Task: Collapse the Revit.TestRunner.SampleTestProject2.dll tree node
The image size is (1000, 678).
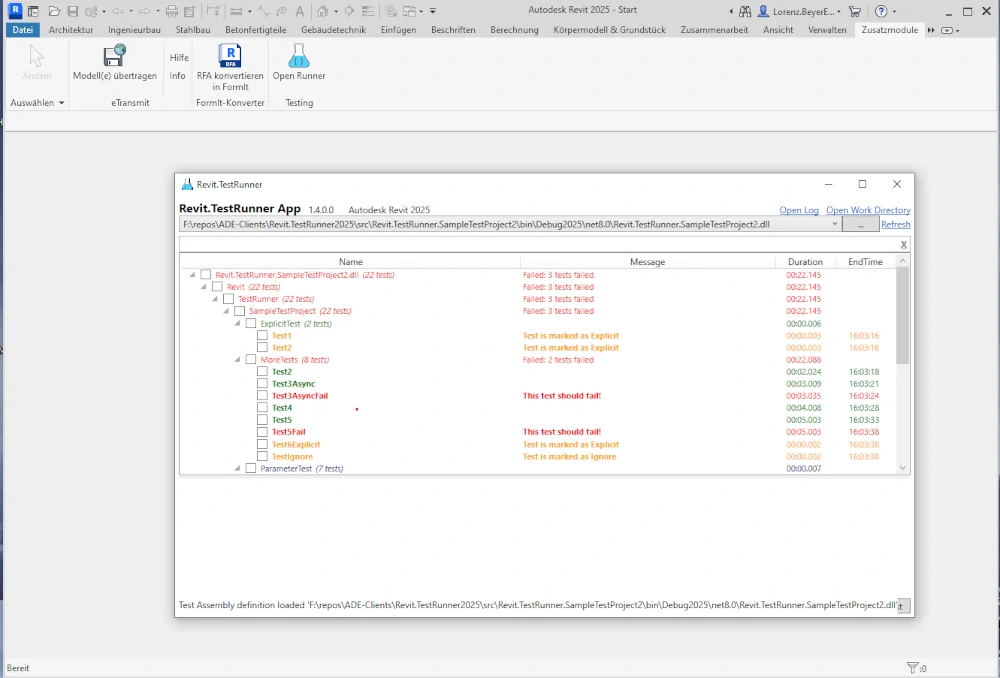Action: pyautogui.click(x=192, y=275)
